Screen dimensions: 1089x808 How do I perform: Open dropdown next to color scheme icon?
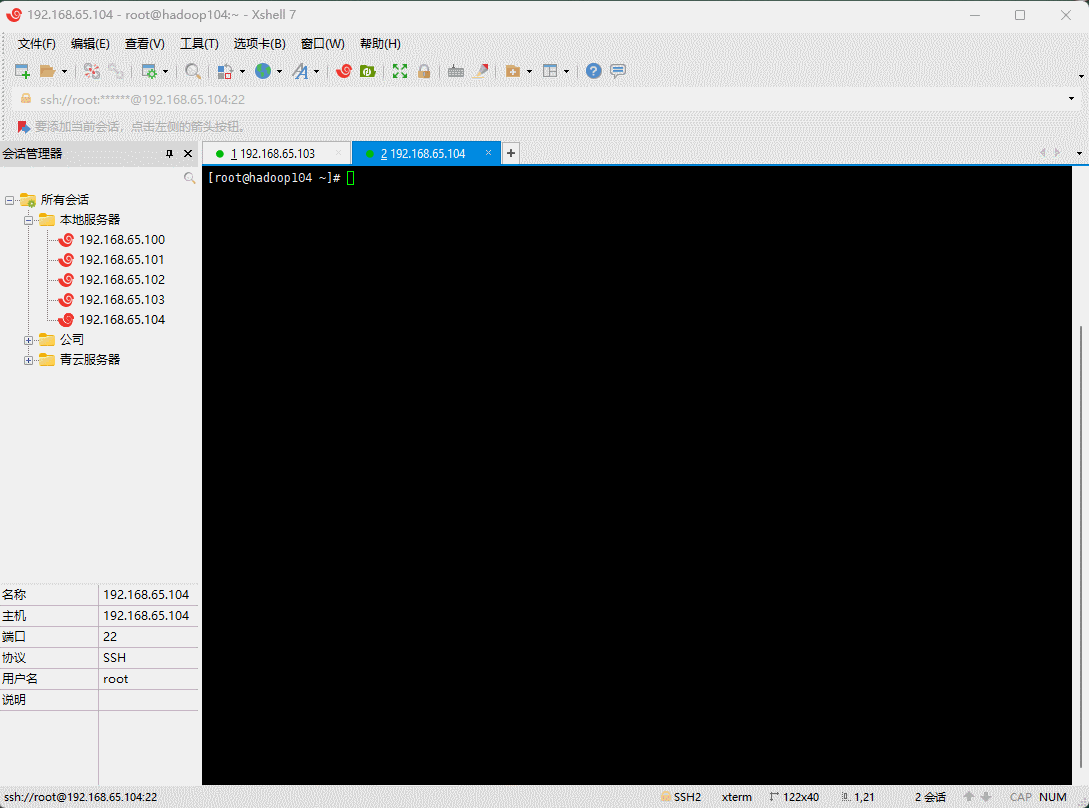tap(242, 71)
